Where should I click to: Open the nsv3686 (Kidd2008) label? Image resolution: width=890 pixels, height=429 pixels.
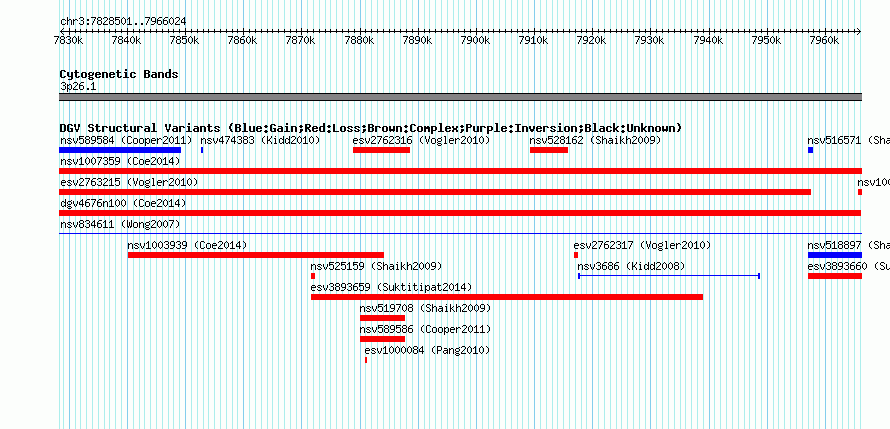pyautogui.click(x=631, y=266)
